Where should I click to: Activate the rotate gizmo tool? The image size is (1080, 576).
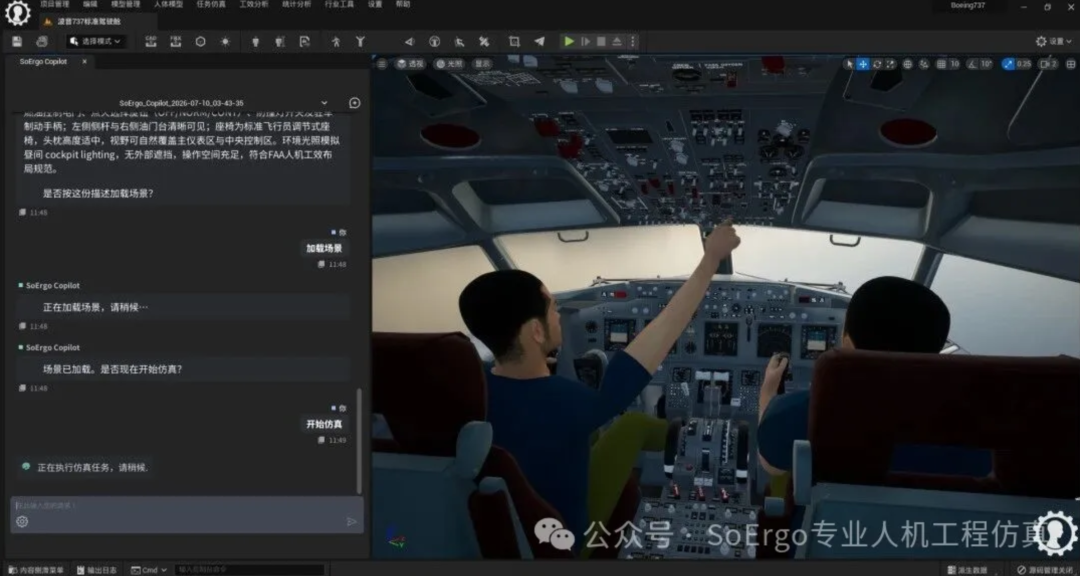[877, 63]
